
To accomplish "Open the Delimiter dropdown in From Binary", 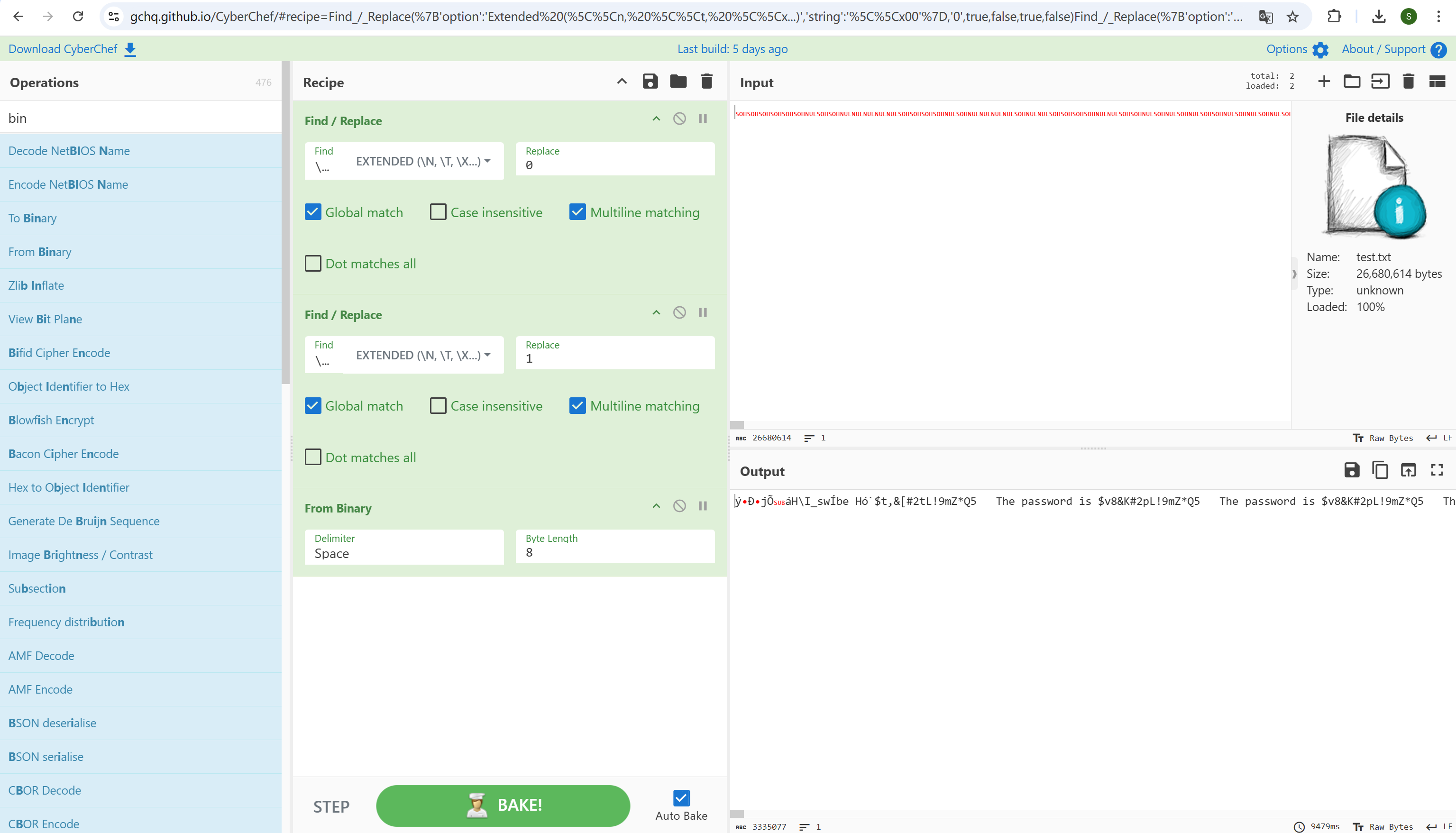I will point(404,547).
